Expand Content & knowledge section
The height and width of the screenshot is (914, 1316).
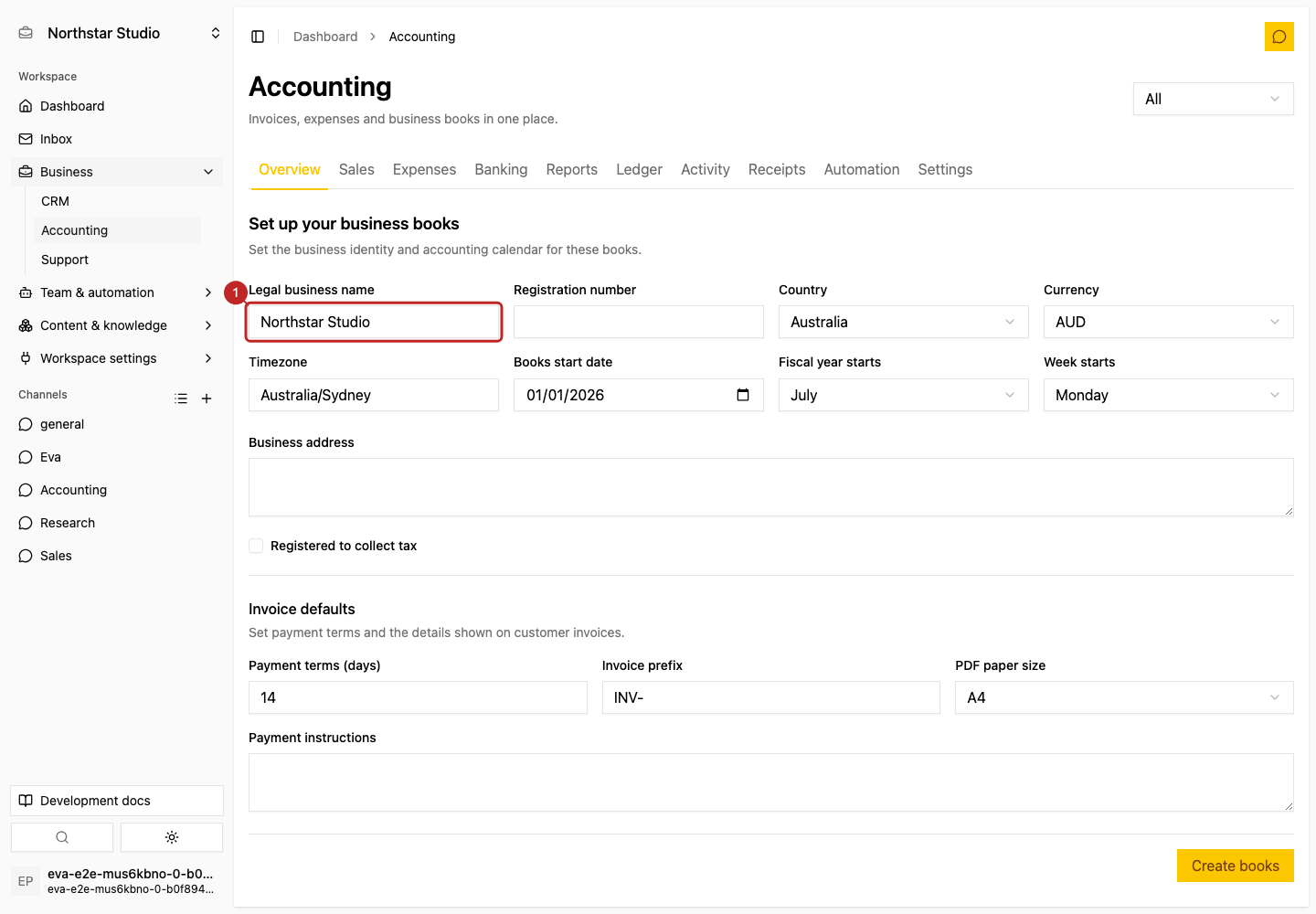pos(117,325)
